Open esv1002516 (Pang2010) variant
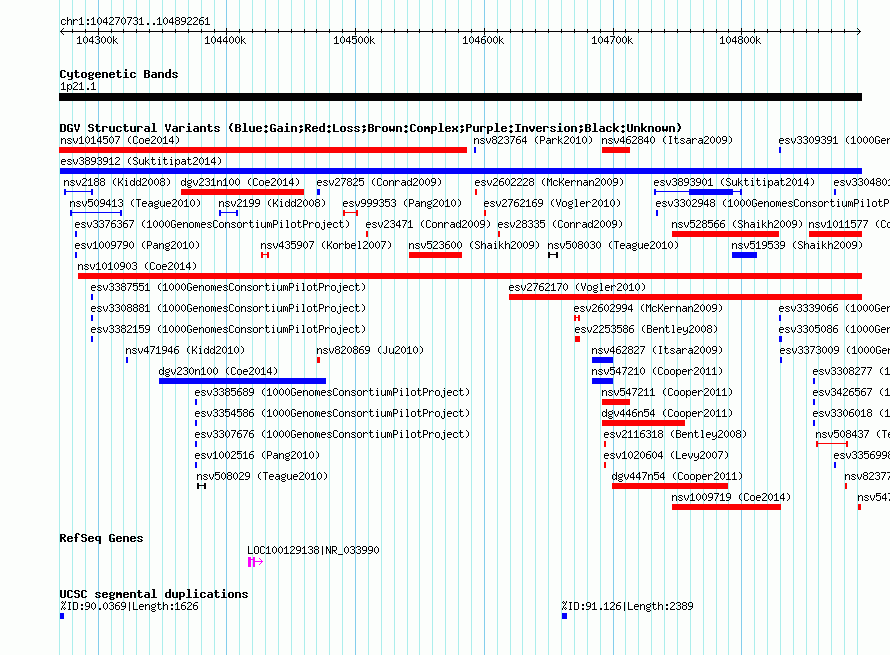The height and width of the screenshot is (655, 890). [257, 455]
